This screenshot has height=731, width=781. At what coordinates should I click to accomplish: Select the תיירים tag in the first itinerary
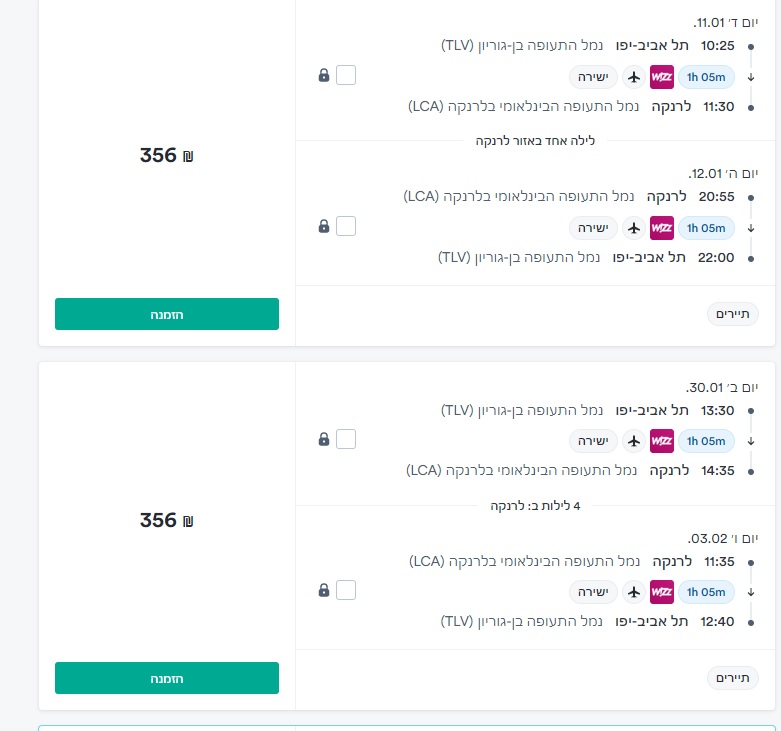pos(734,315)
